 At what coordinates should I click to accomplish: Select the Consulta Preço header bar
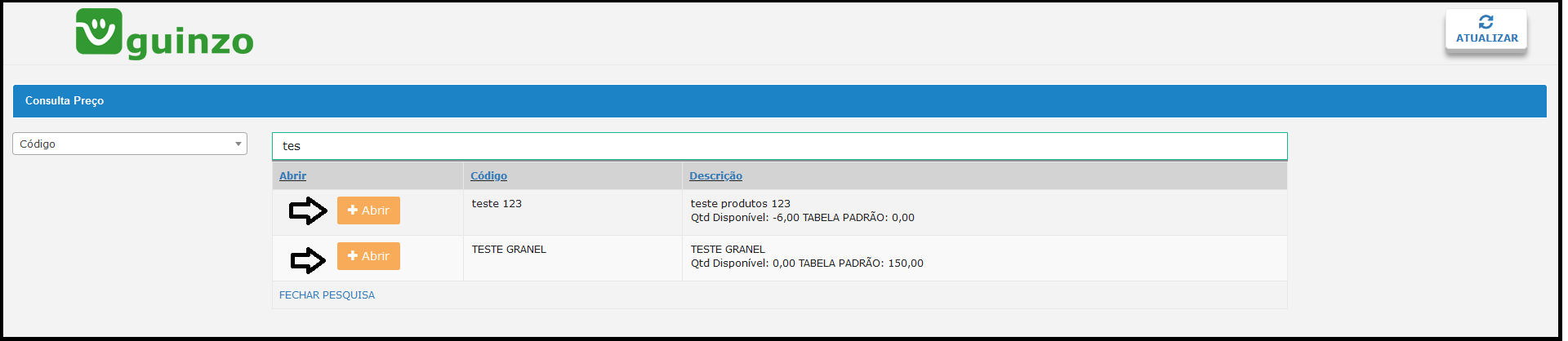click(779, 100)
